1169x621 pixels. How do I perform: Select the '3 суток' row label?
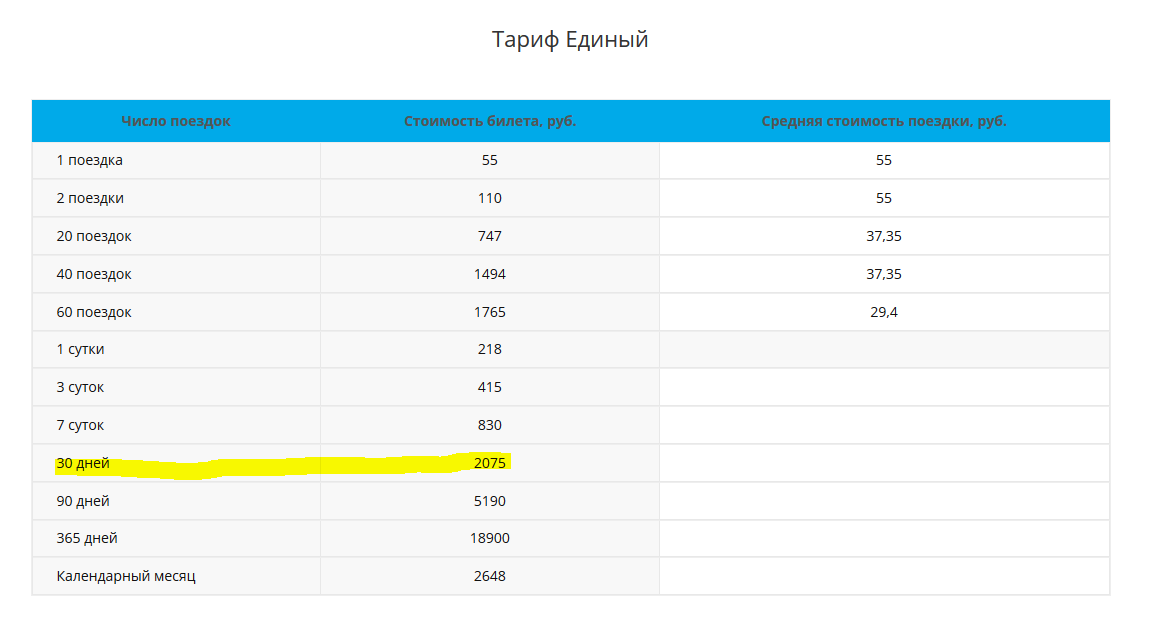(81, 387)
